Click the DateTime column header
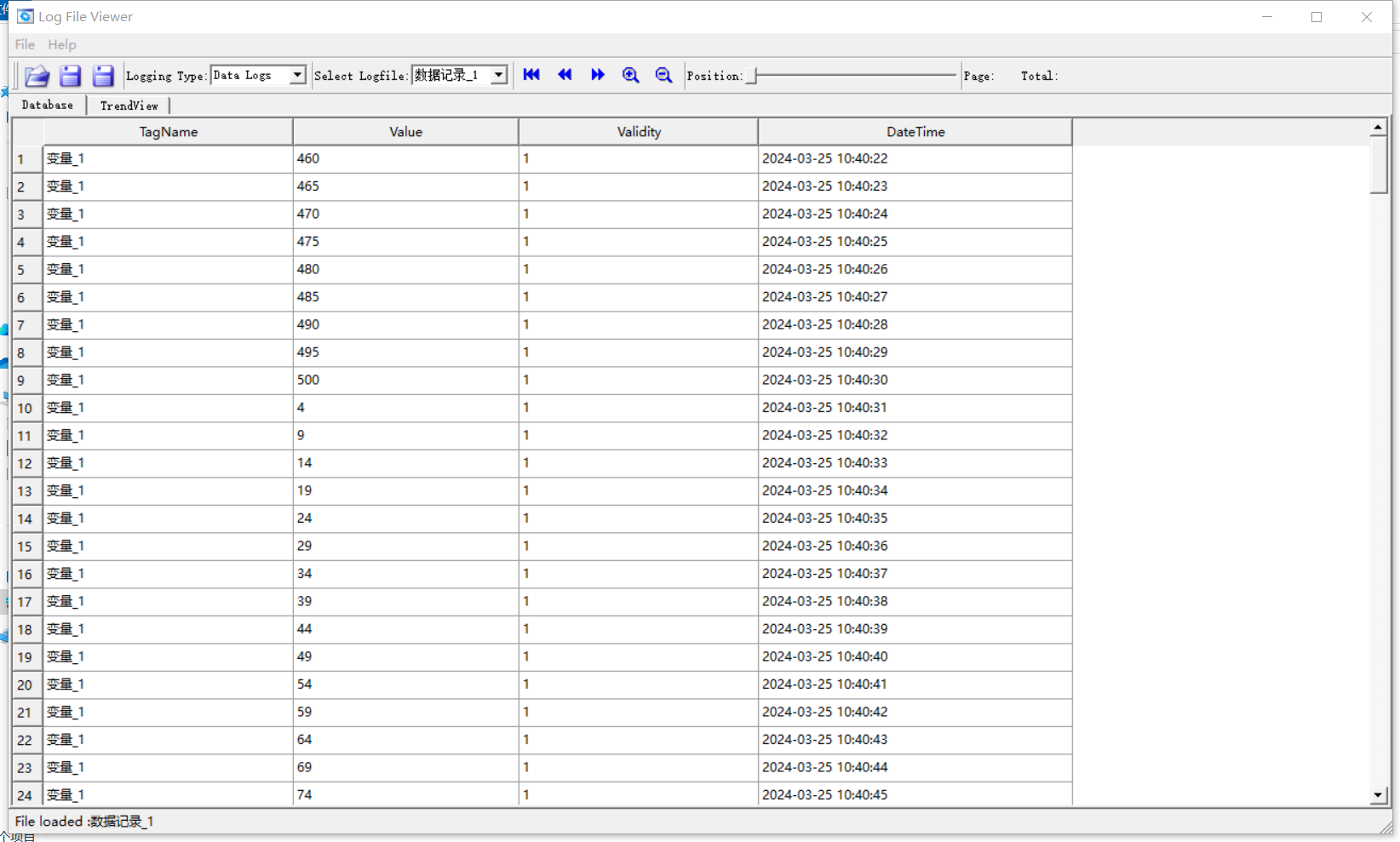The image size is (1400, 842). pyautogui.click(x=915, y=132)
